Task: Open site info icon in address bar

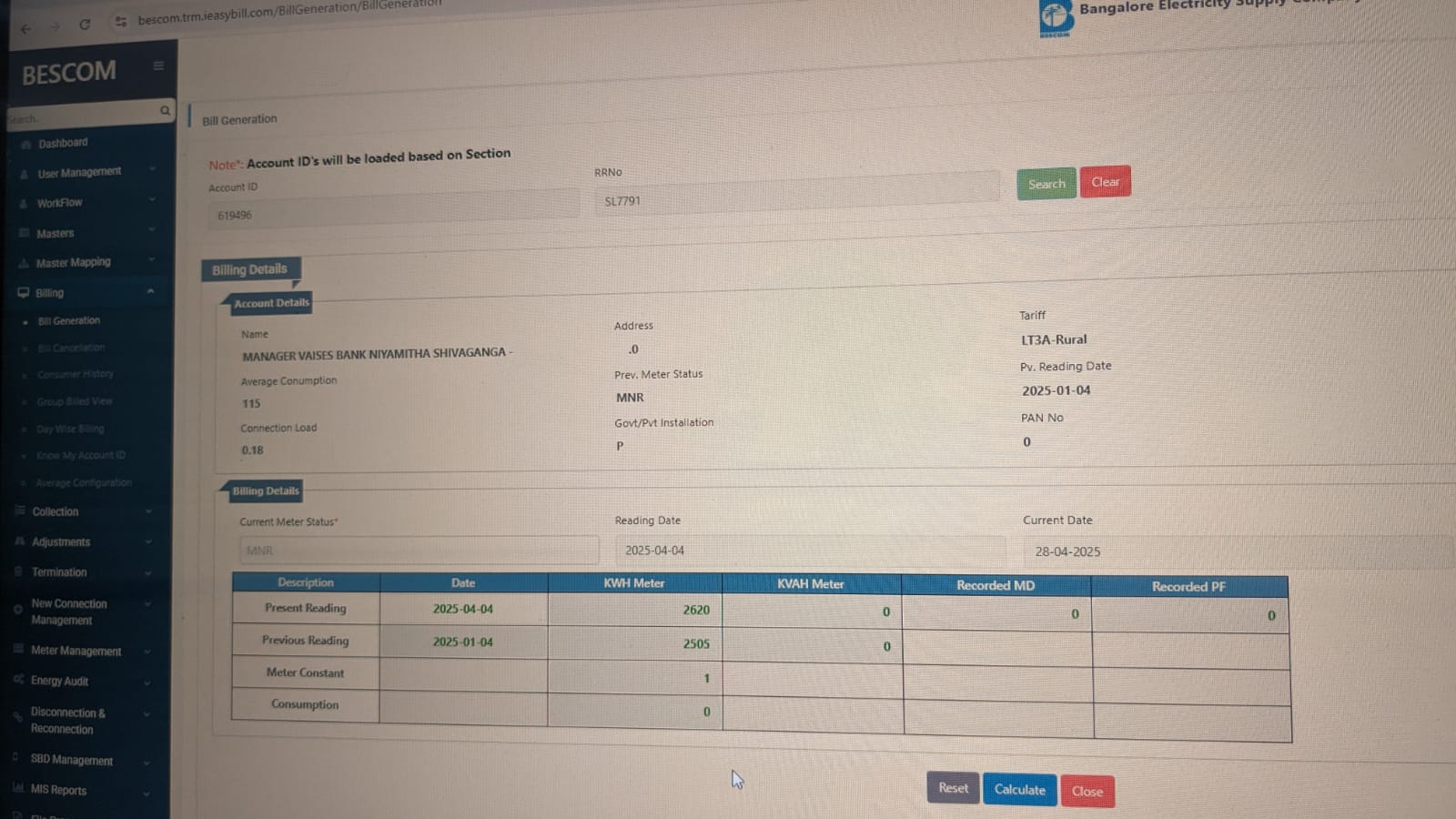Action: [x=121, y=22]
